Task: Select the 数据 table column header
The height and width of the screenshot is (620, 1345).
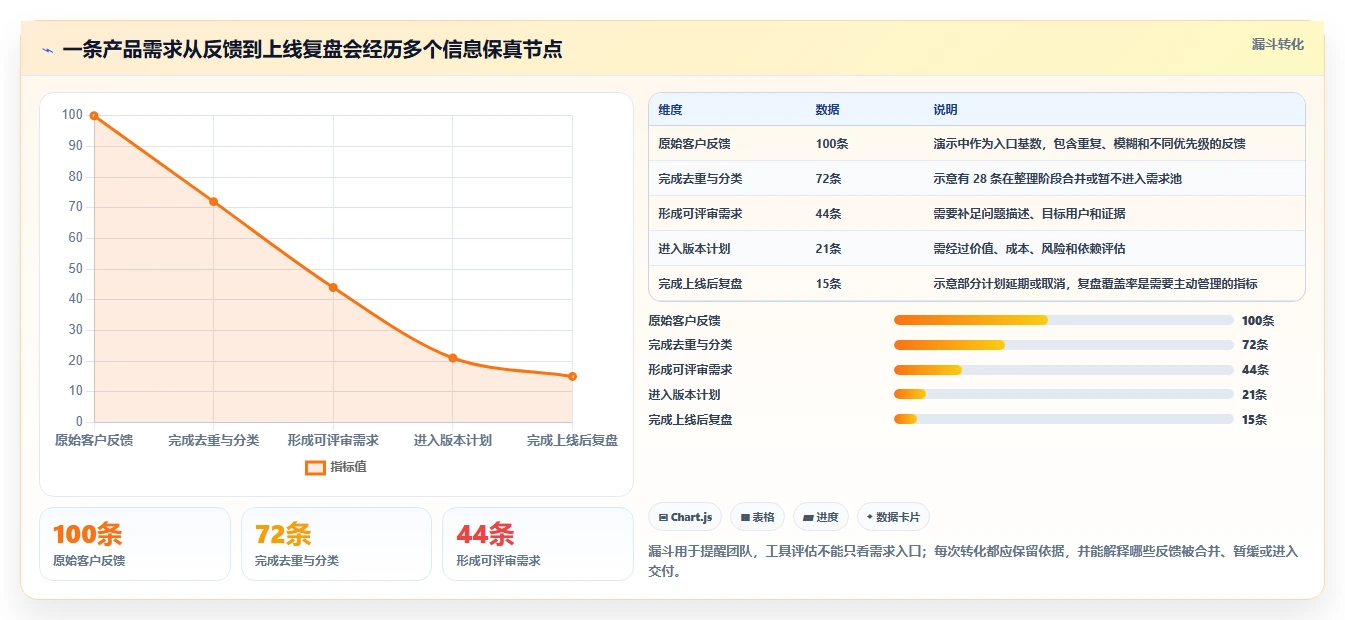Action: click(828, 110)
